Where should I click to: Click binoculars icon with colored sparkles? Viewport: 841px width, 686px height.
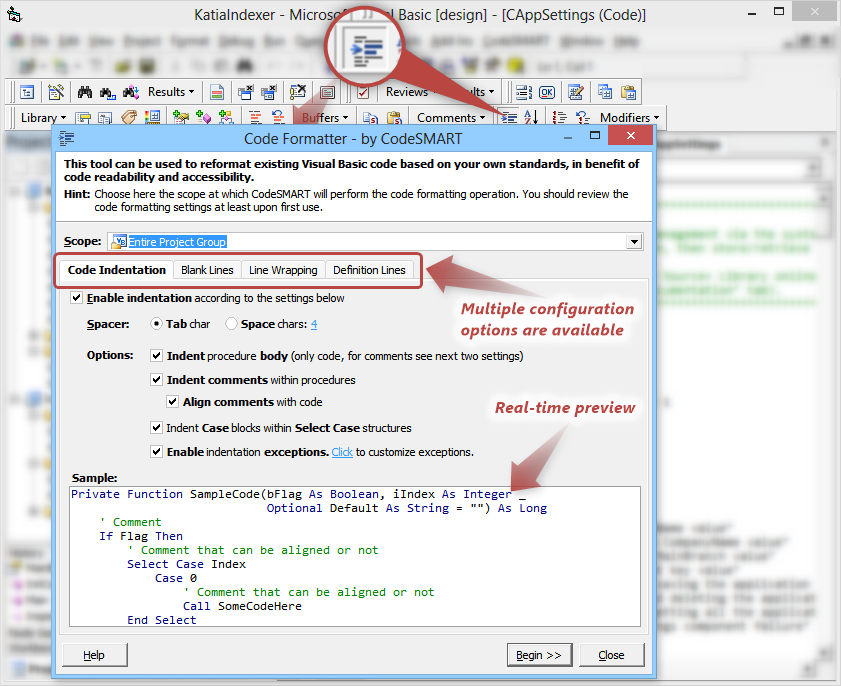point(131,92)
